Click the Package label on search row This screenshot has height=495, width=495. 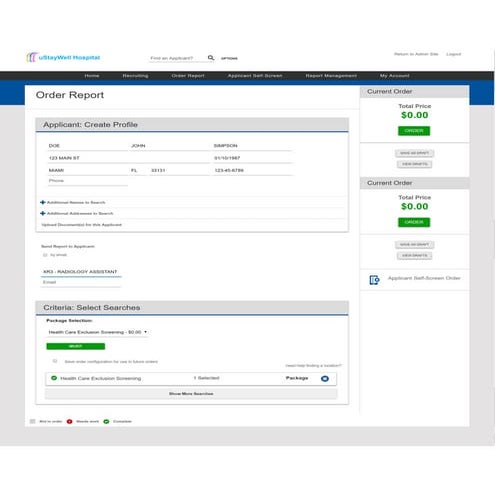pos(297,378)
